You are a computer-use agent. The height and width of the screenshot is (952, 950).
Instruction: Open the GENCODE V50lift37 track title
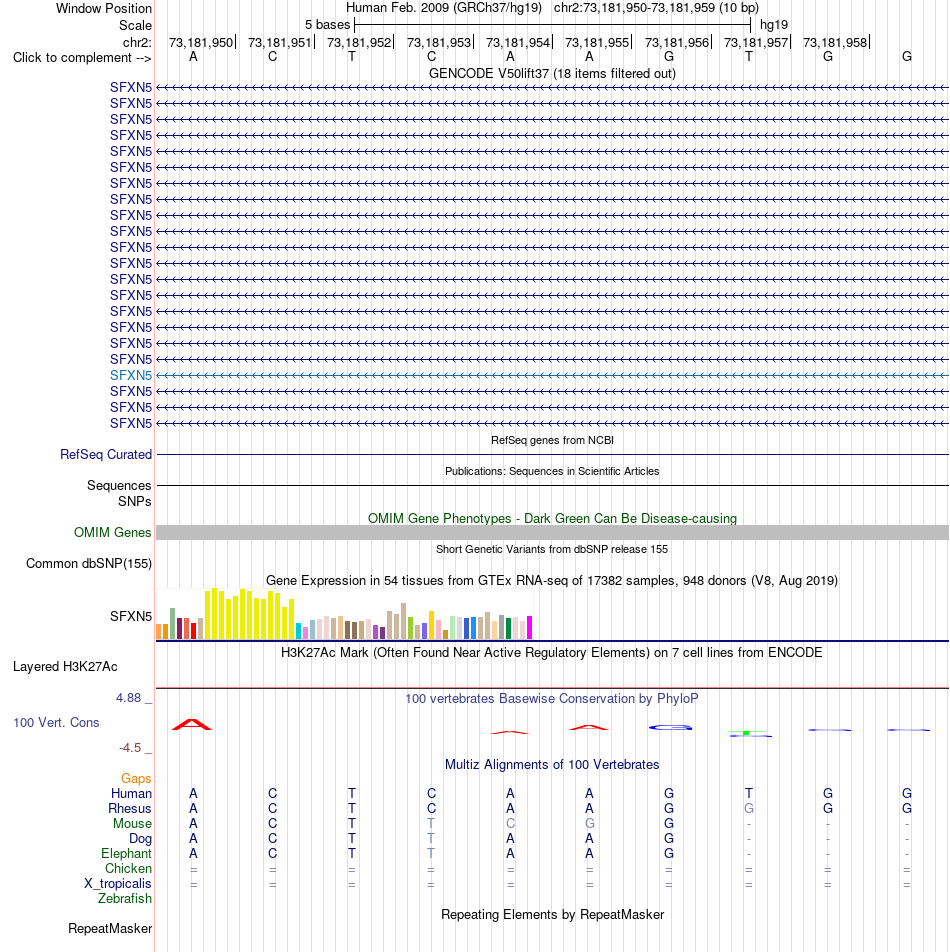coord(552,73)
